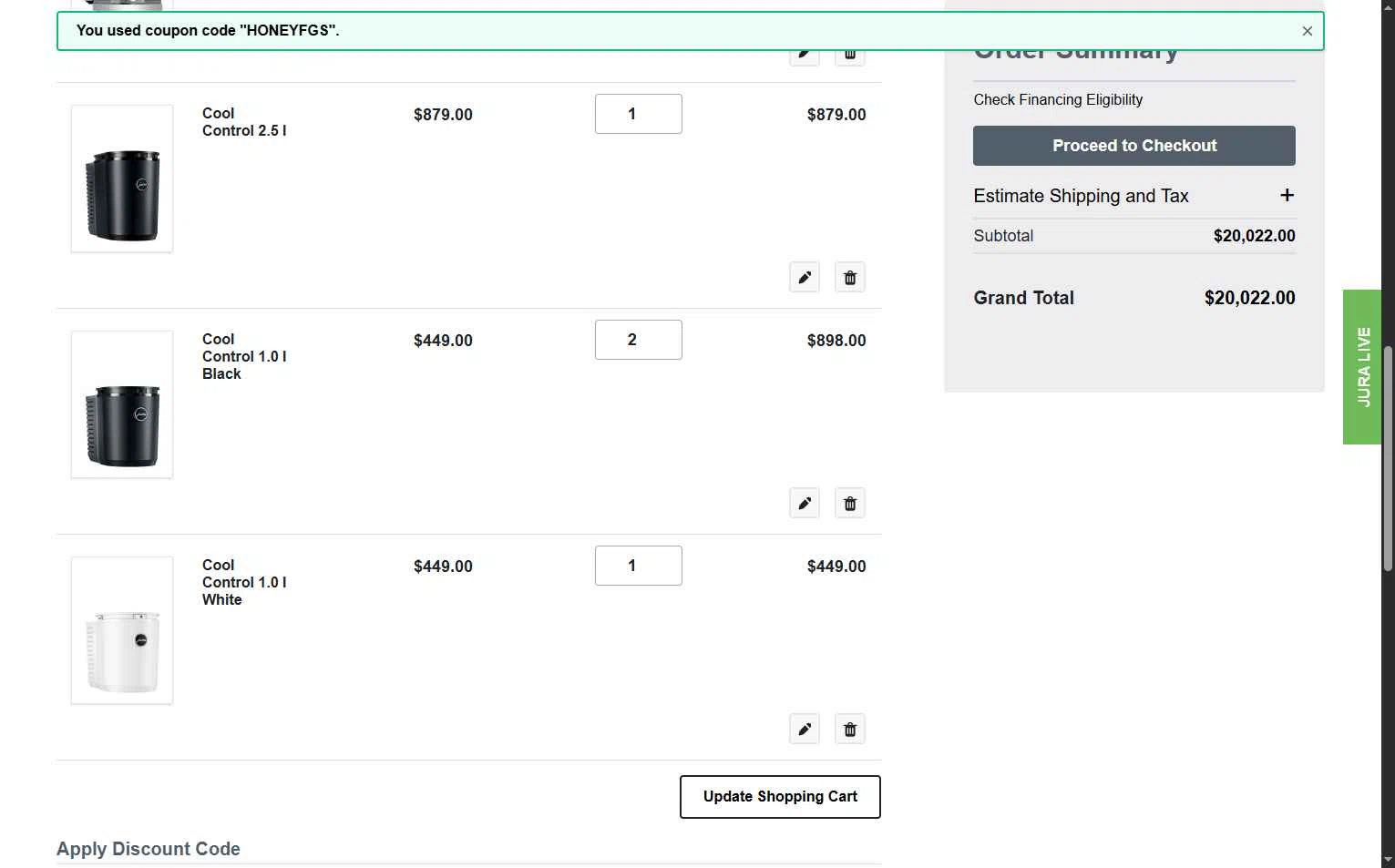Edit the Cool Control 2.5 l item
The image size is (1395, 868).
pyautogui.click(x=805, y=278)
